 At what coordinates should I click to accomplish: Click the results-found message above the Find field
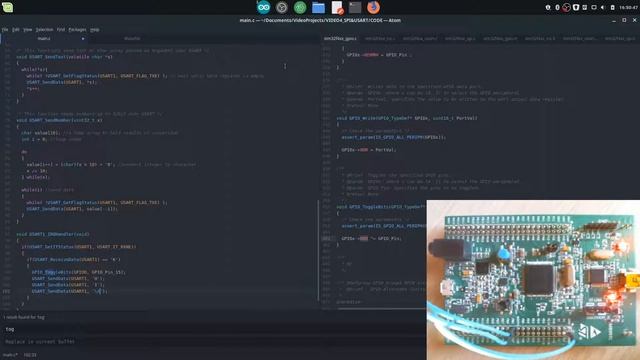(x=24, y=317)
